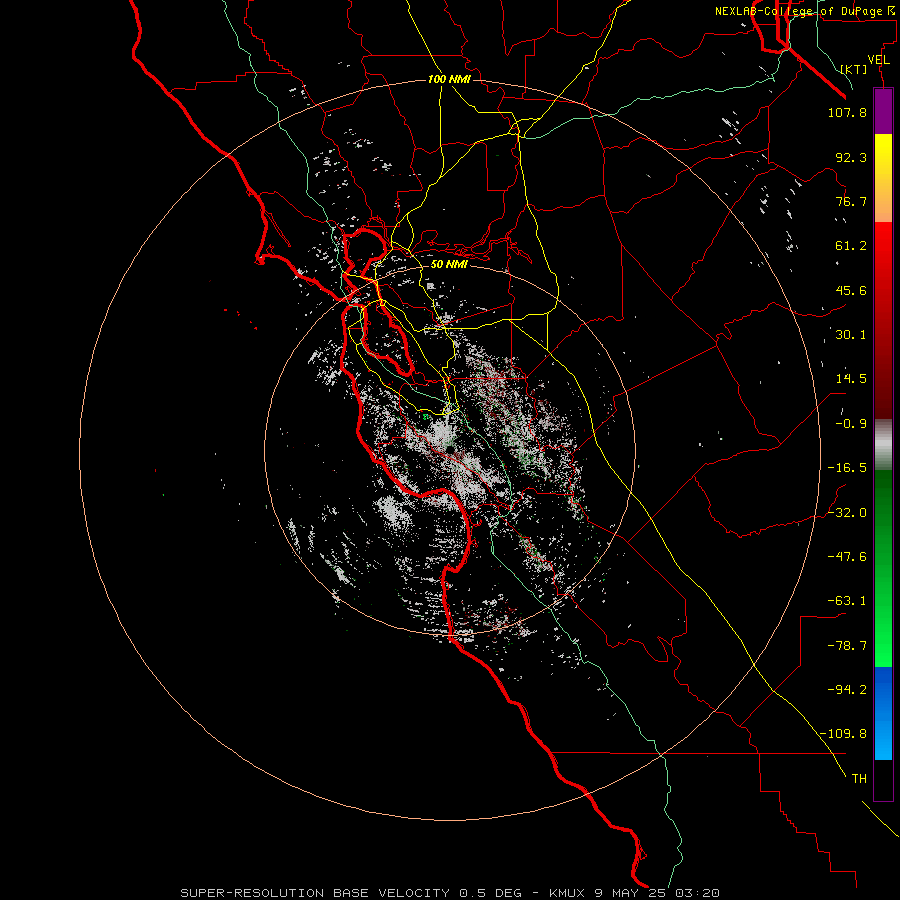Click the '100 NMI' range ring label
Image resolution: width=900 pixels, height=900 pixels.
click(x=449, y=79)
